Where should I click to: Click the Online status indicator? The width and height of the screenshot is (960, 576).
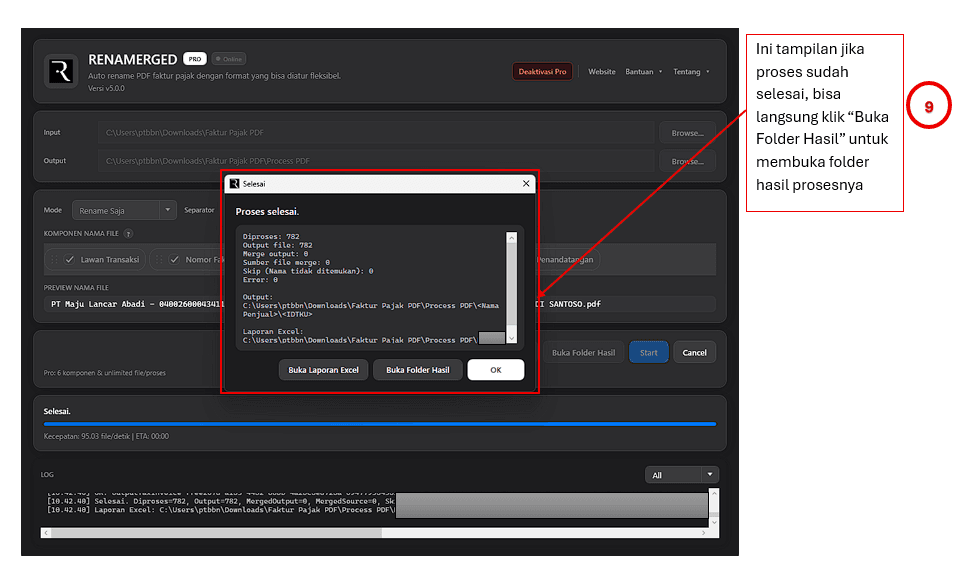point(229,59)
